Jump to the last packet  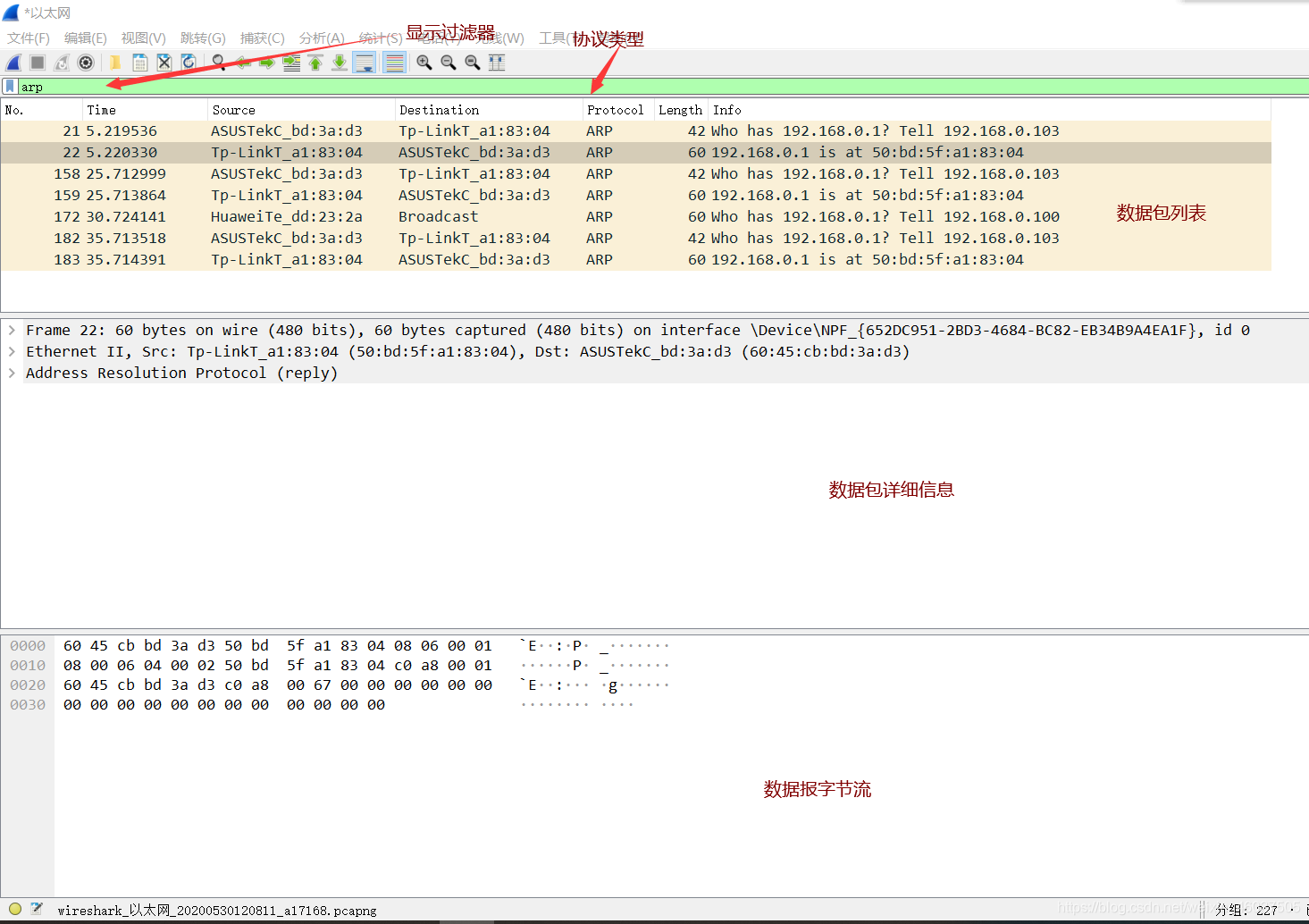pos(340,63)
